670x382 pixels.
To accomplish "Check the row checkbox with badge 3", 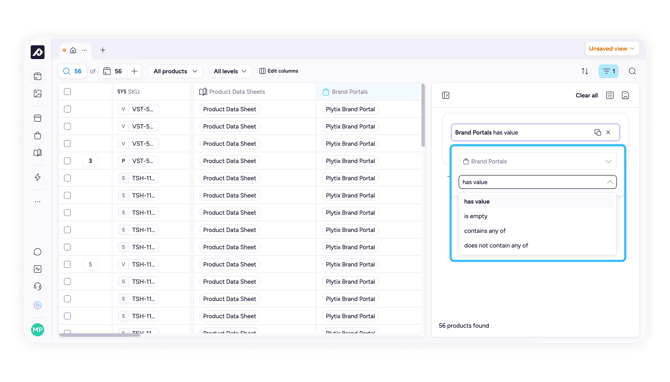I will tap(68, 161).
